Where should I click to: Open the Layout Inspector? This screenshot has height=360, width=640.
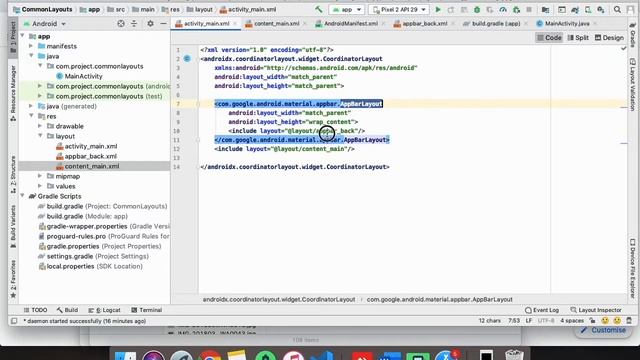(x=596, y=310)
